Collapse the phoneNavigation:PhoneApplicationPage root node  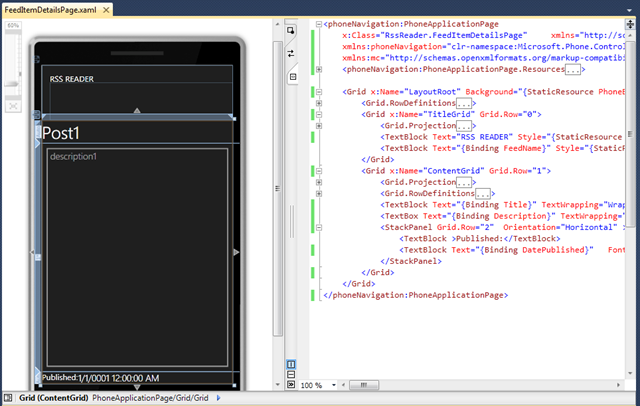[319, 24]
